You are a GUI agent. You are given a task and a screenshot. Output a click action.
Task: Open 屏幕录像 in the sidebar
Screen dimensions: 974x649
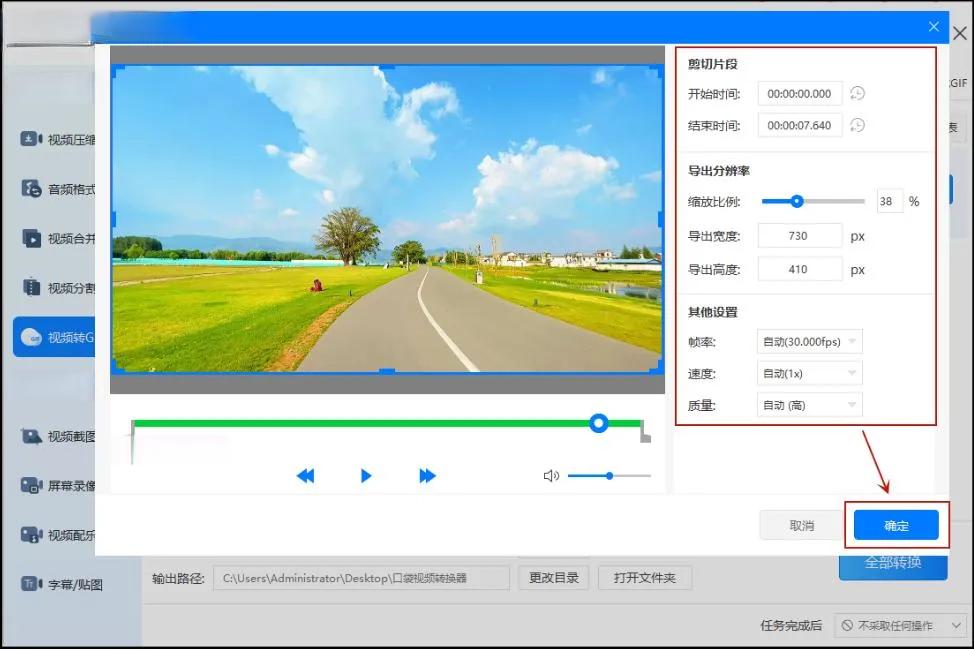pos(57,486)
